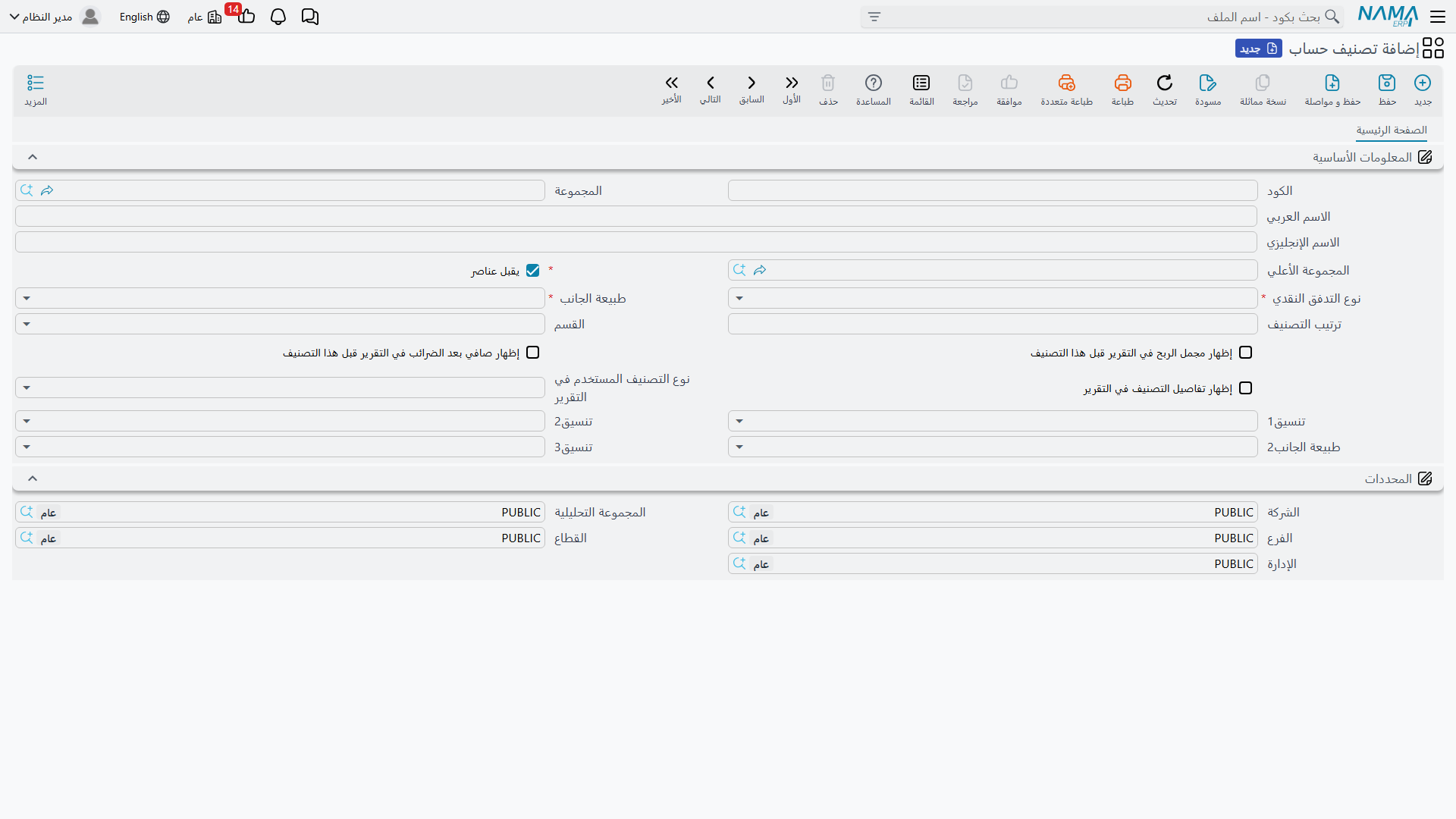Screen dimensions: 1456x819
Task: Click المجموعة التحليلية PUBLIC field
Action: [x=280, y=512]
